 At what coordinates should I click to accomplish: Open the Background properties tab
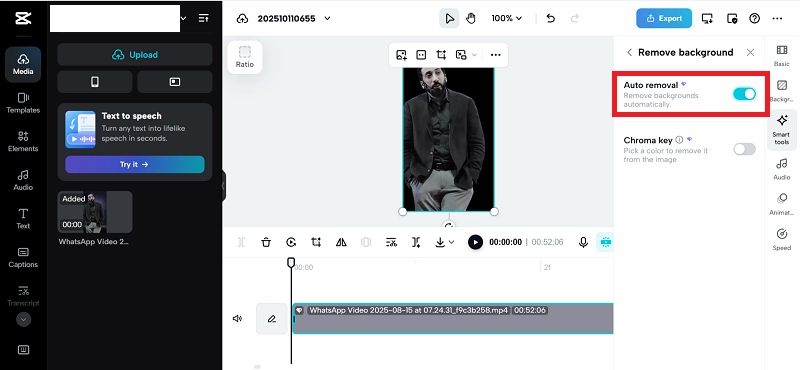(x=782, y=91)
